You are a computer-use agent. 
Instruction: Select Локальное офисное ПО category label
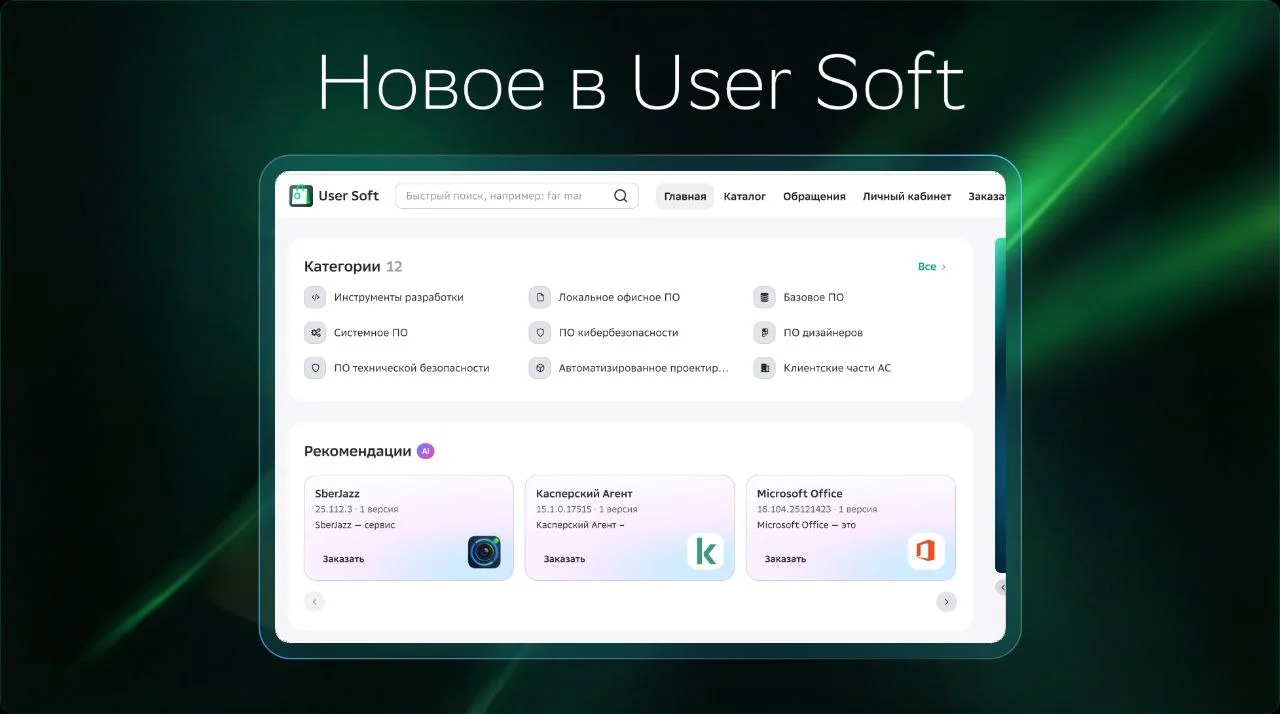tap(619, 297)
